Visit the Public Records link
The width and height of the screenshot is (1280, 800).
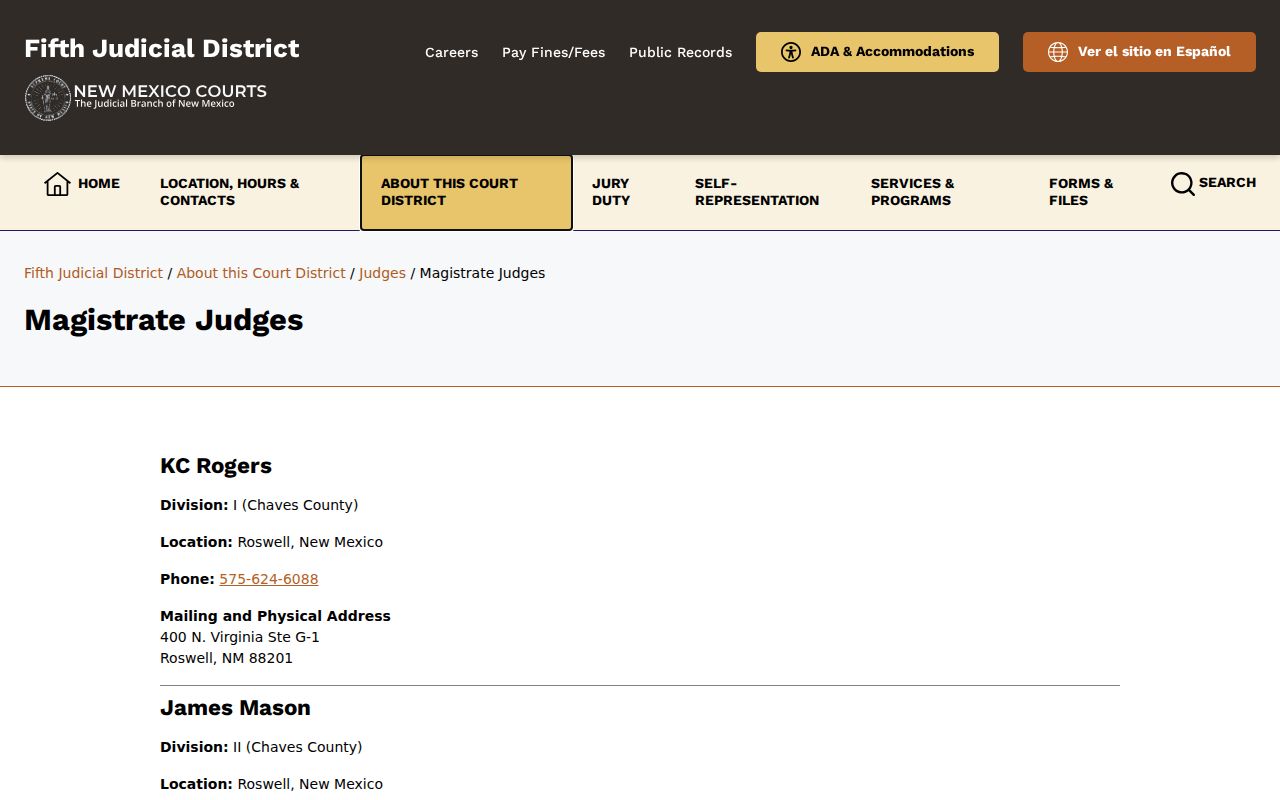[680, 52]
